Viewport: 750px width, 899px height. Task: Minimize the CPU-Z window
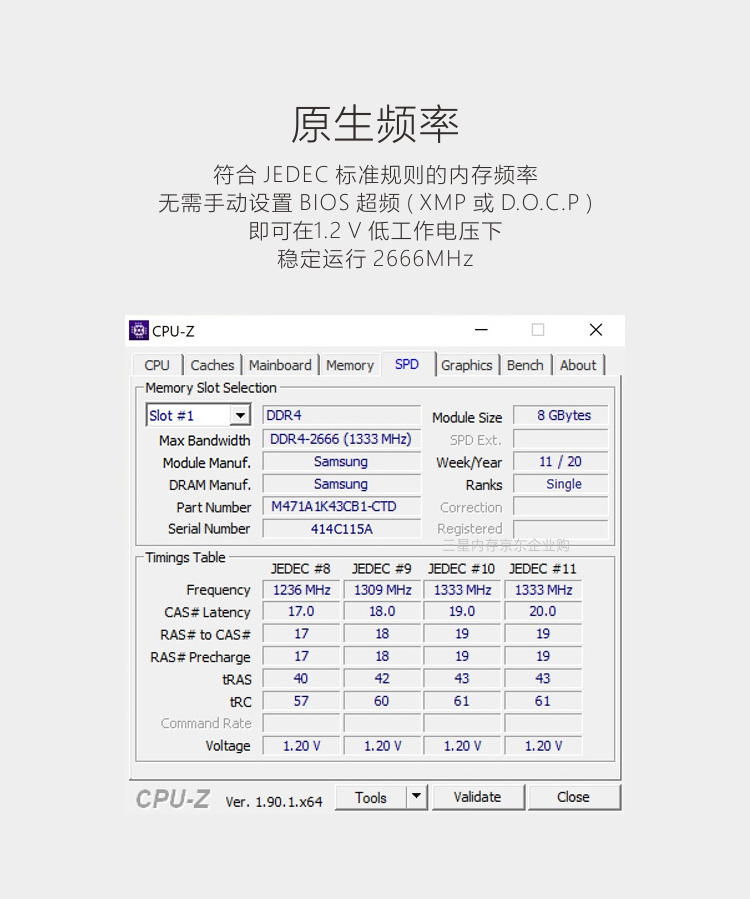[482, 330]
